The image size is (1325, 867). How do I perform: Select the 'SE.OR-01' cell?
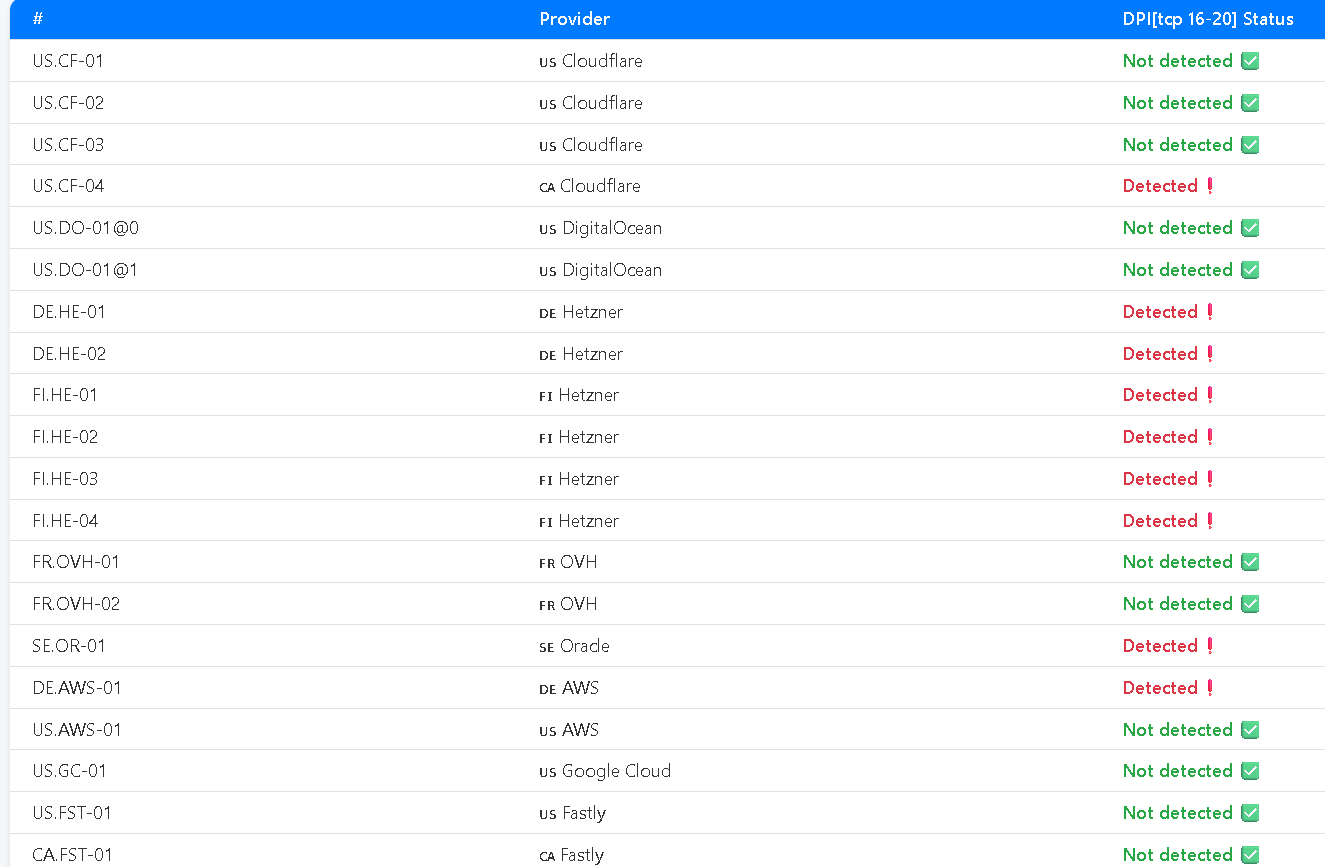pos(69,646)
